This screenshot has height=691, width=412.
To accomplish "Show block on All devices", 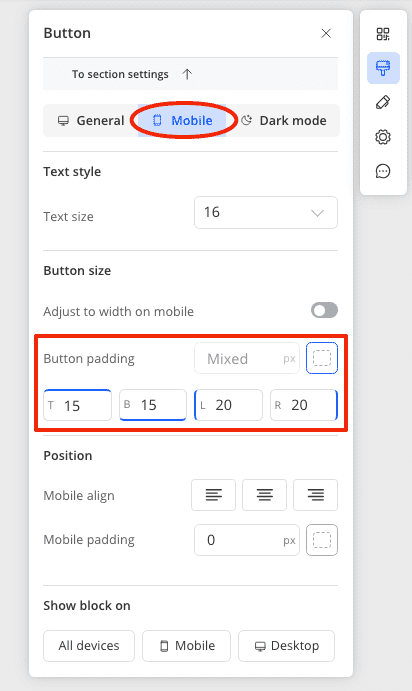I will pos(89,646).
